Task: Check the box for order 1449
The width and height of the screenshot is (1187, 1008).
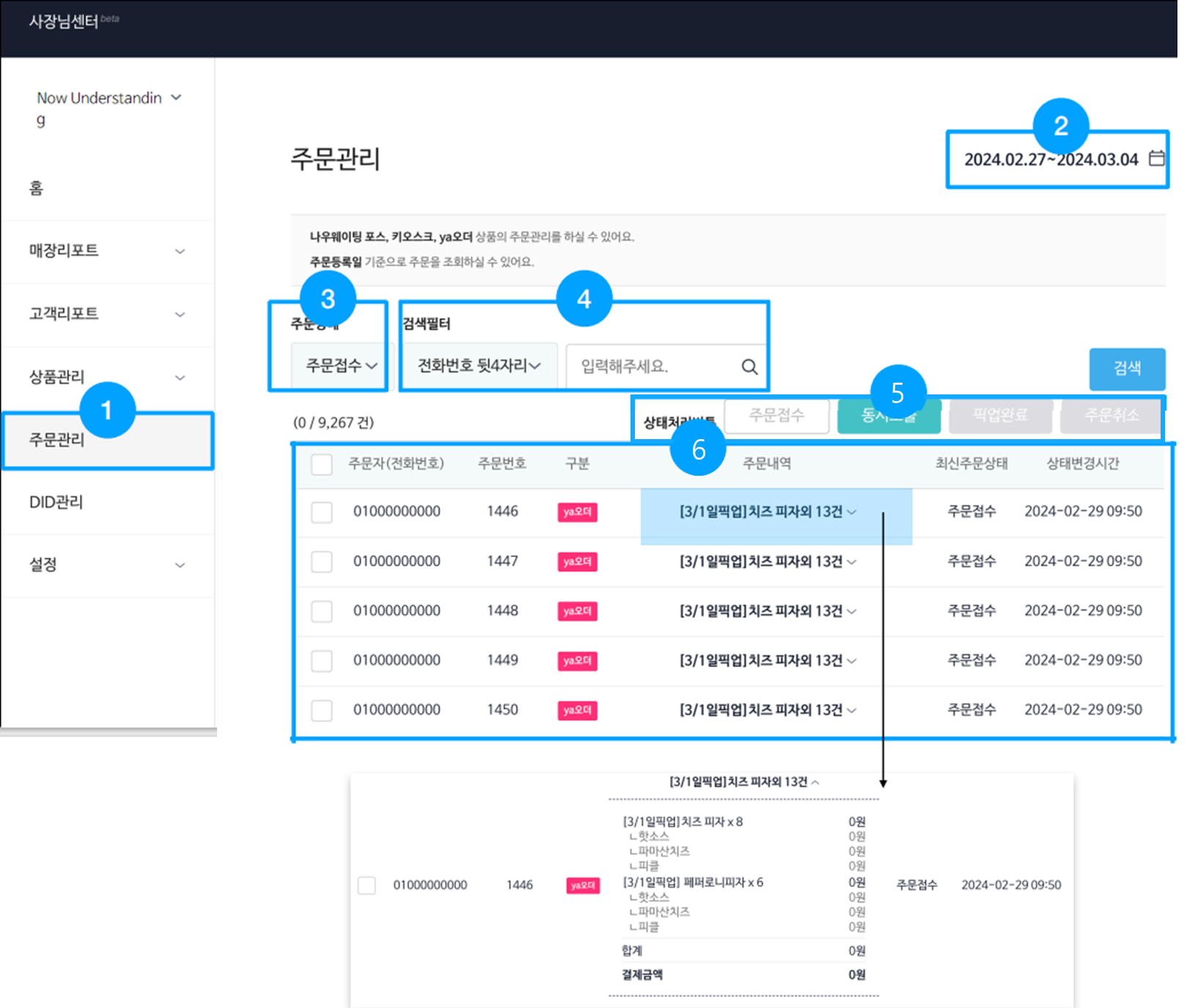Action: (322, 661)
